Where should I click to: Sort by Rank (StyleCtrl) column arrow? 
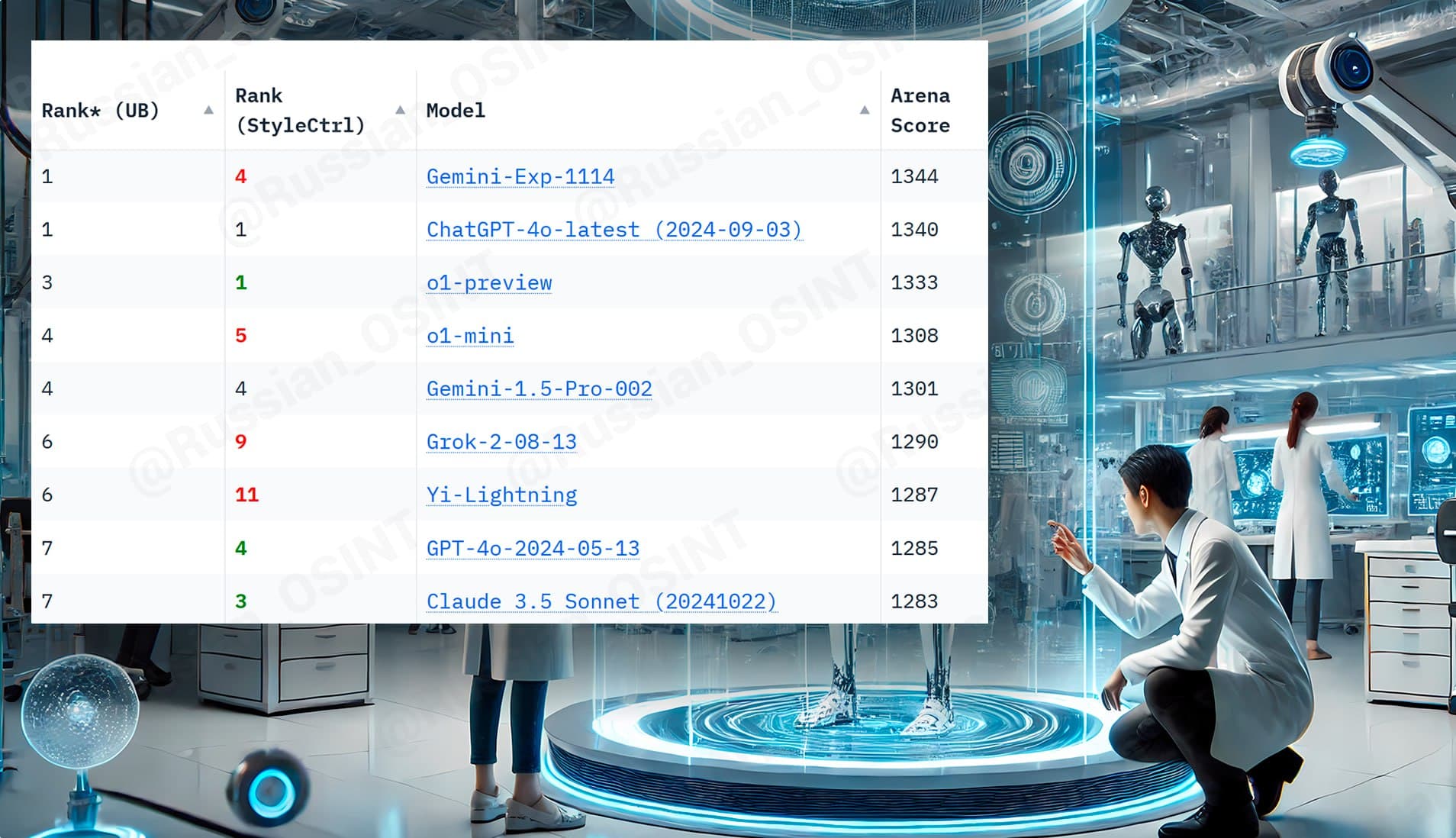[400, 111]
